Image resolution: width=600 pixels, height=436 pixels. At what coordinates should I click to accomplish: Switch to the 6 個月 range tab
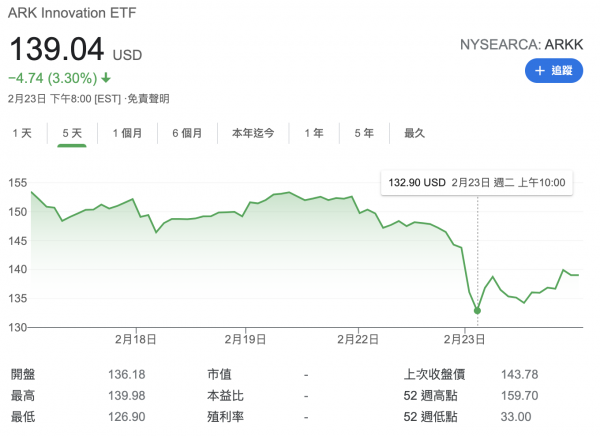[187, 133]
